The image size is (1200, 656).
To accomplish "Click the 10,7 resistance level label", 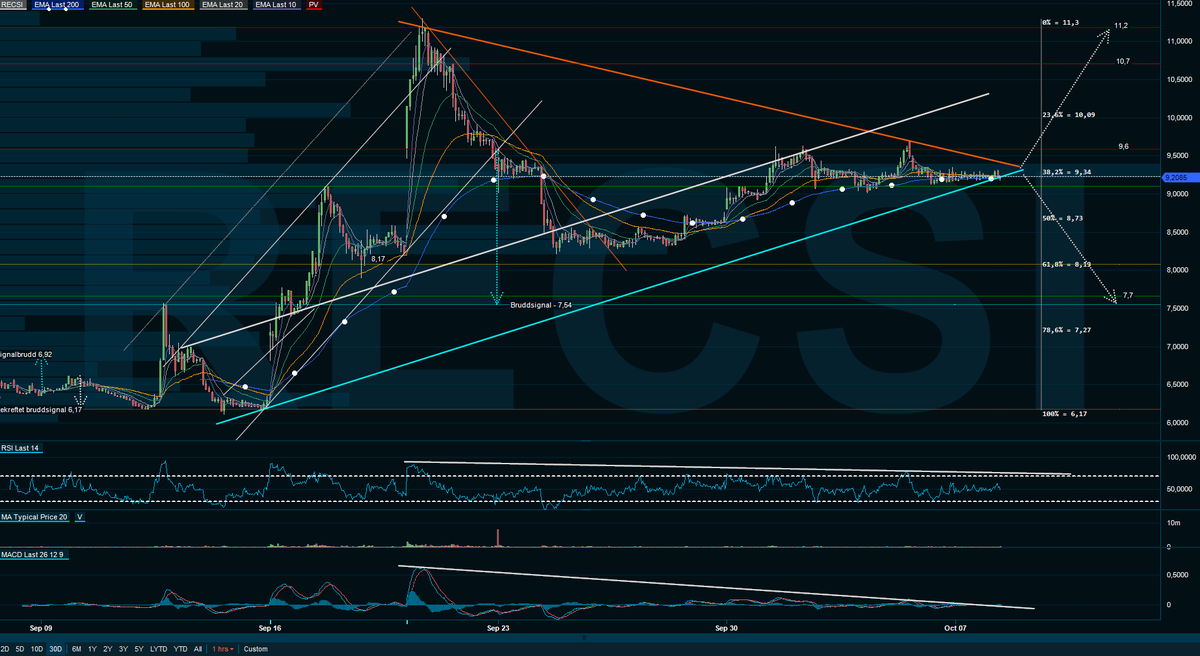I will 1123,61.
